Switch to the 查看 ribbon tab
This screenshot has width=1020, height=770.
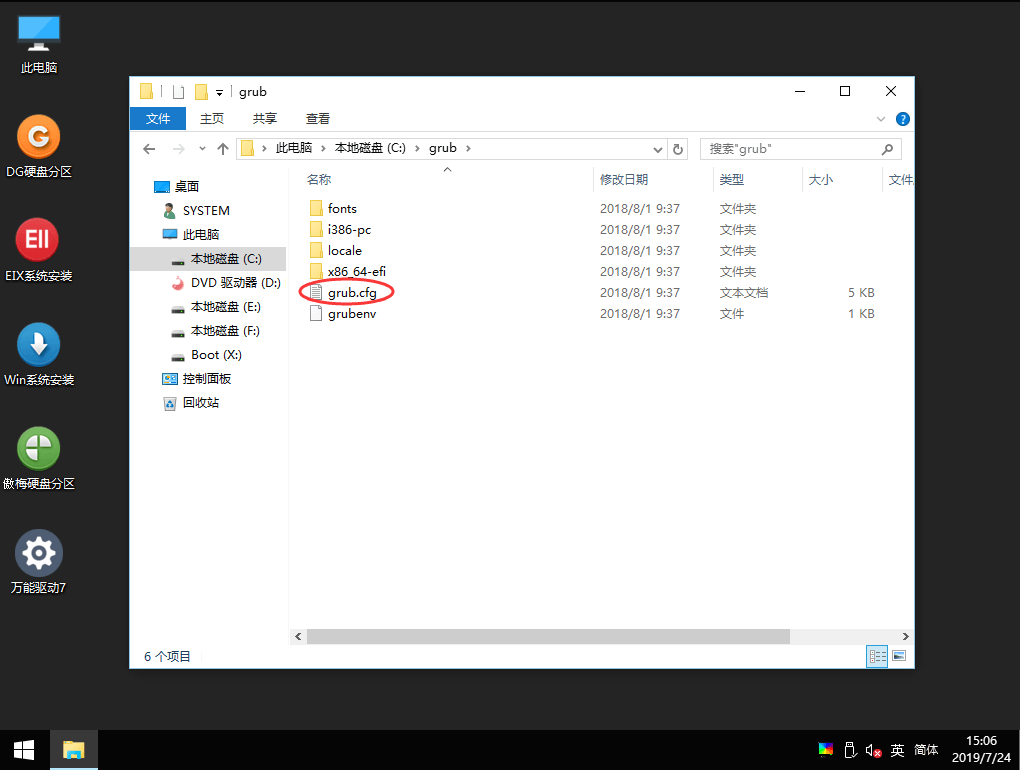tap(317, 118)
